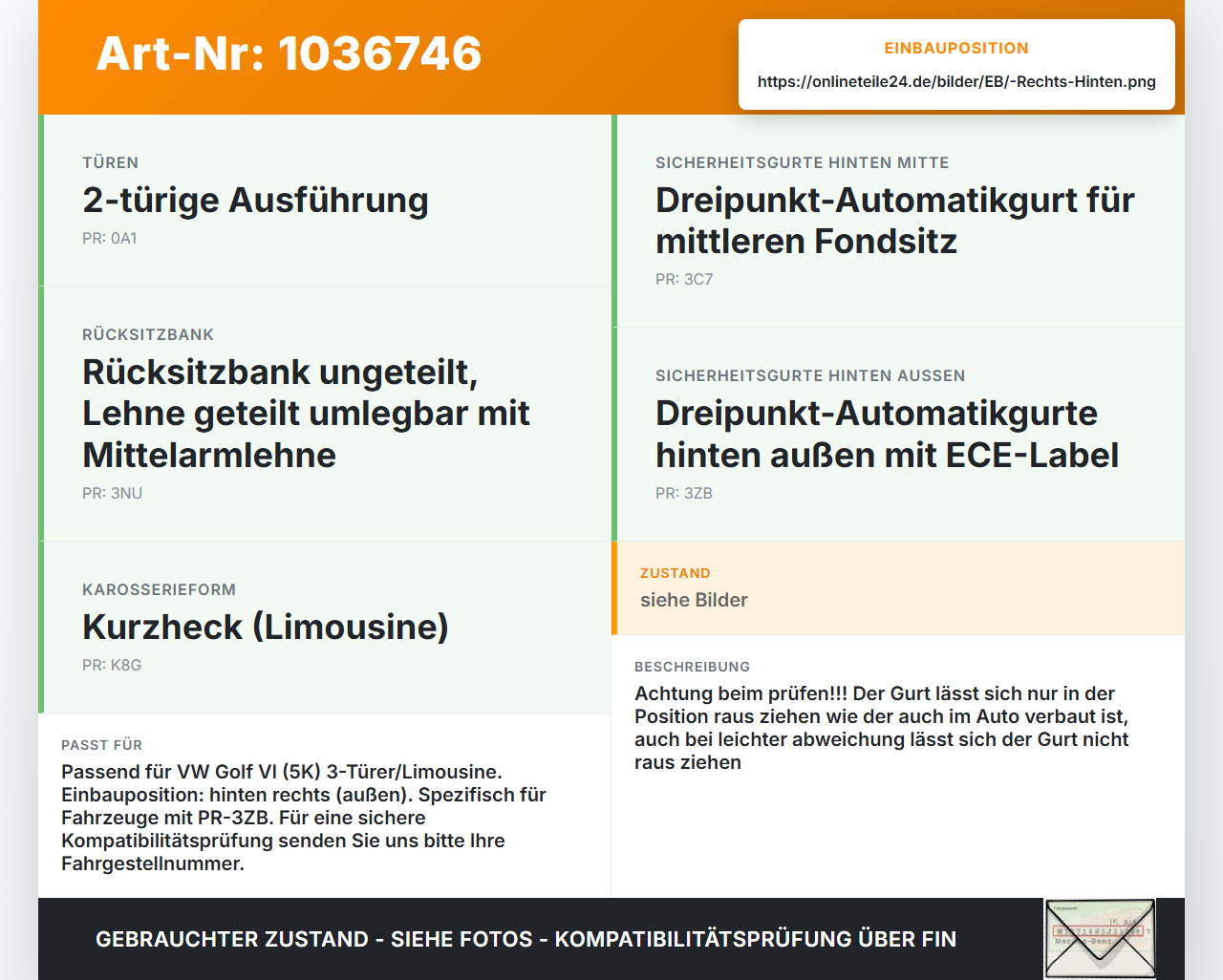Click the GEBRAUCHTER ZUSTAND footer banner text
This screenshot has width=1223, height=980.
pos(526,939)
